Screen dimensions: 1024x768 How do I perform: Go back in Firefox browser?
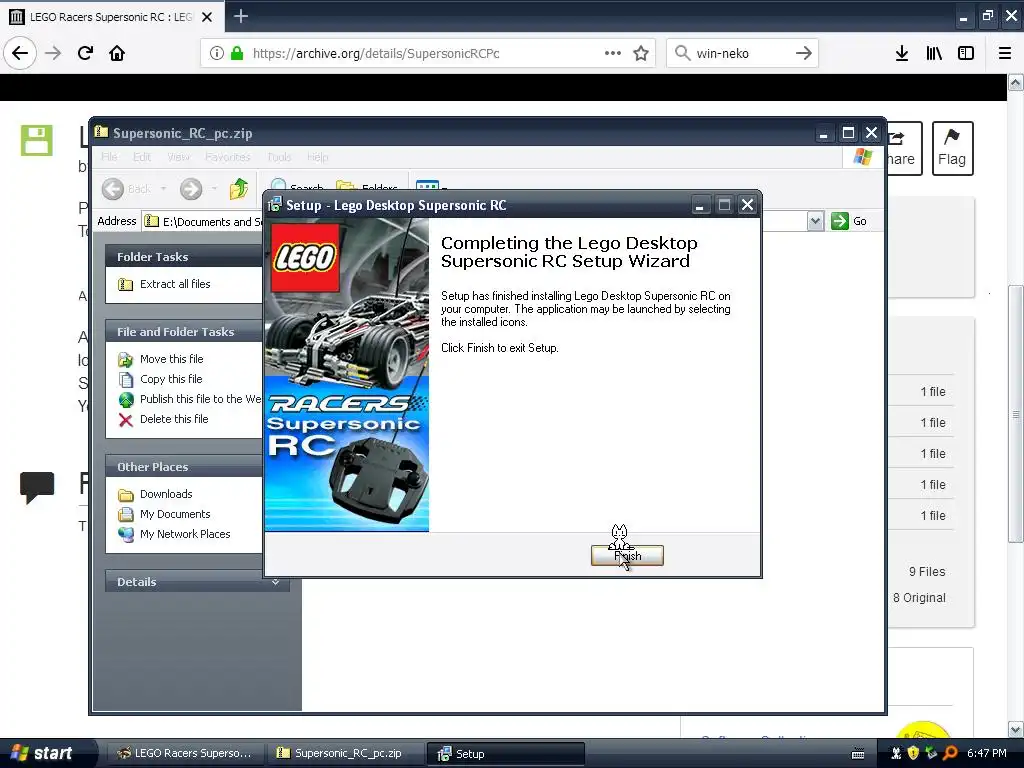coord(20,53)
